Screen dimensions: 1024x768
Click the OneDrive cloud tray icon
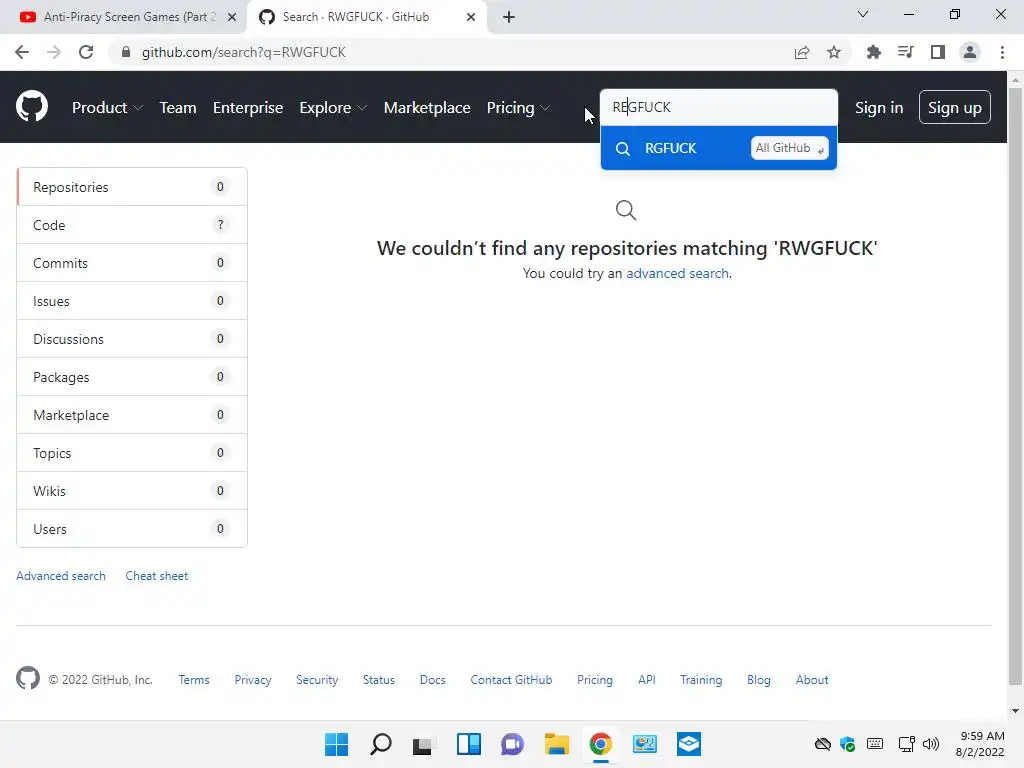point(823,744)
